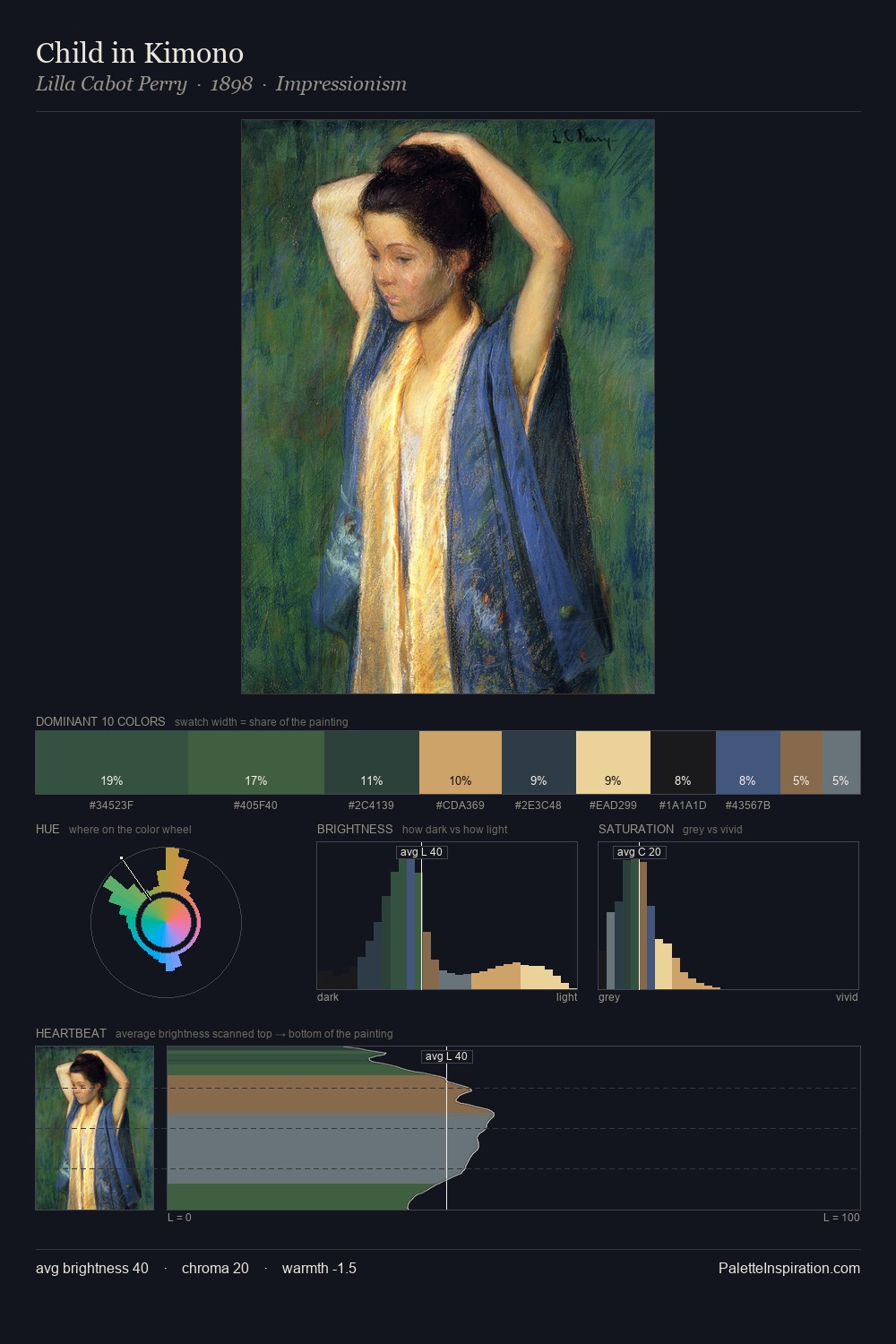Click the Heartbeat brightness profile chart

pos(514,1128)
